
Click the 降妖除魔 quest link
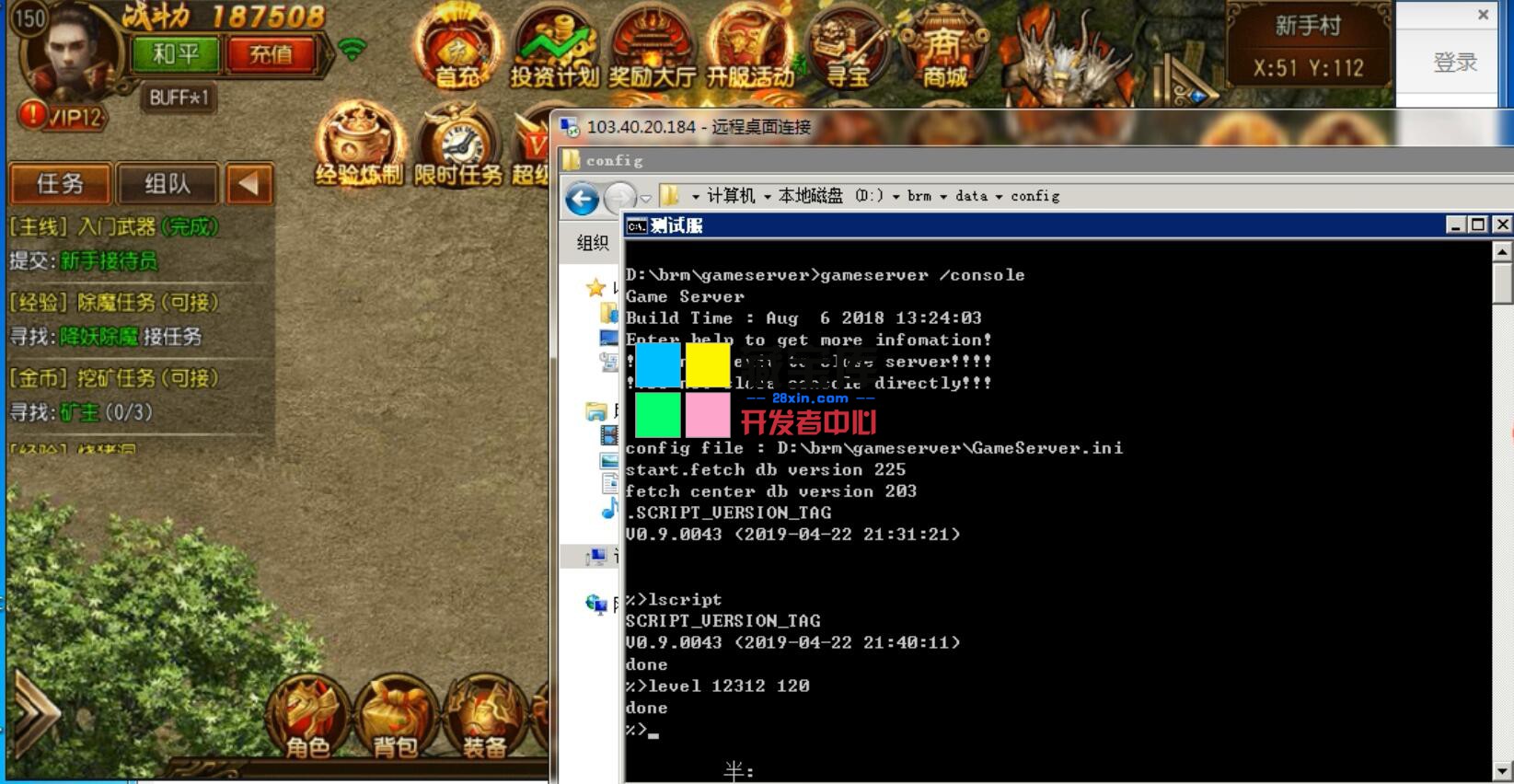[x=99, y=337]
